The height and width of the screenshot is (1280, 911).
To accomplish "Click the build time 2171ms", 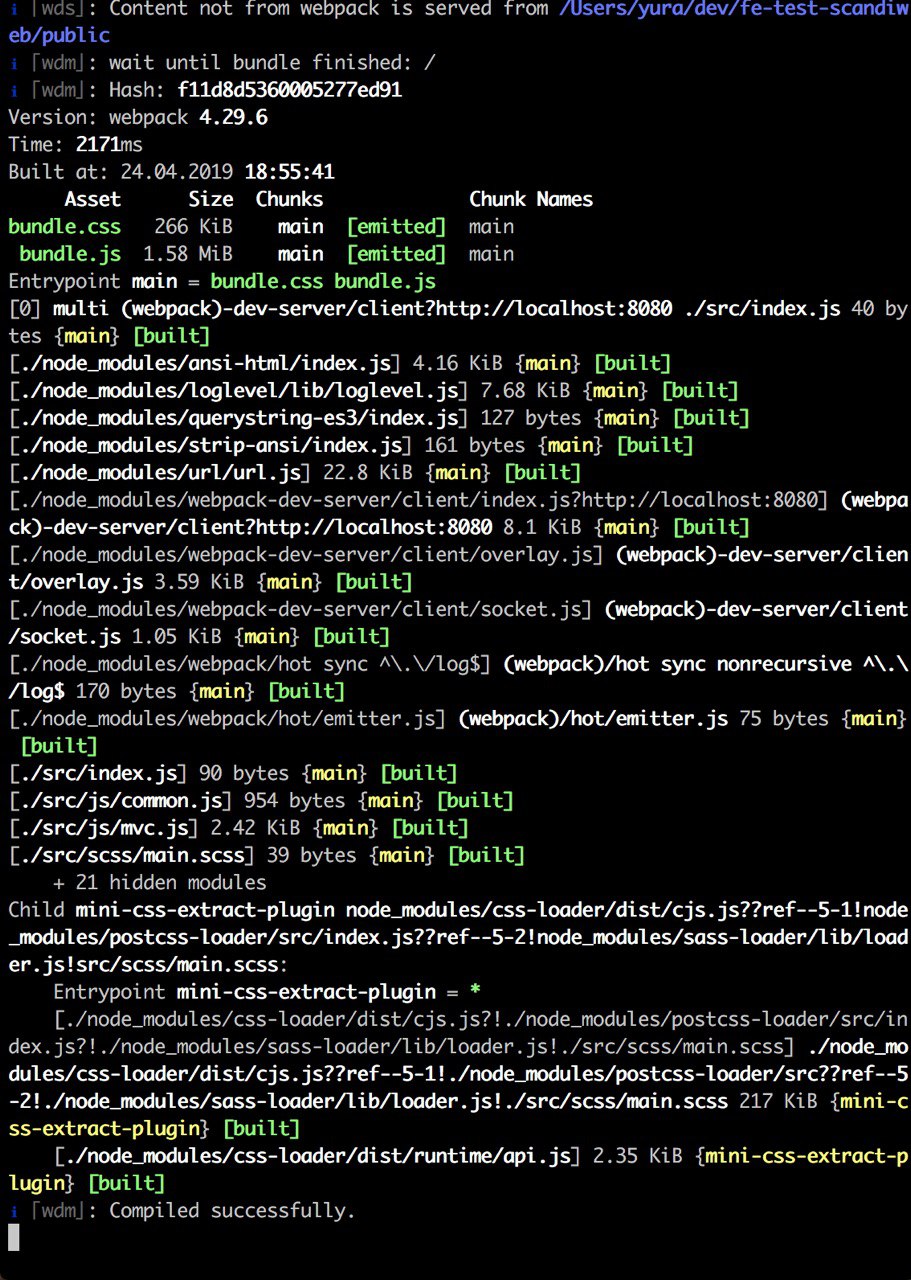I will point(109,145).
